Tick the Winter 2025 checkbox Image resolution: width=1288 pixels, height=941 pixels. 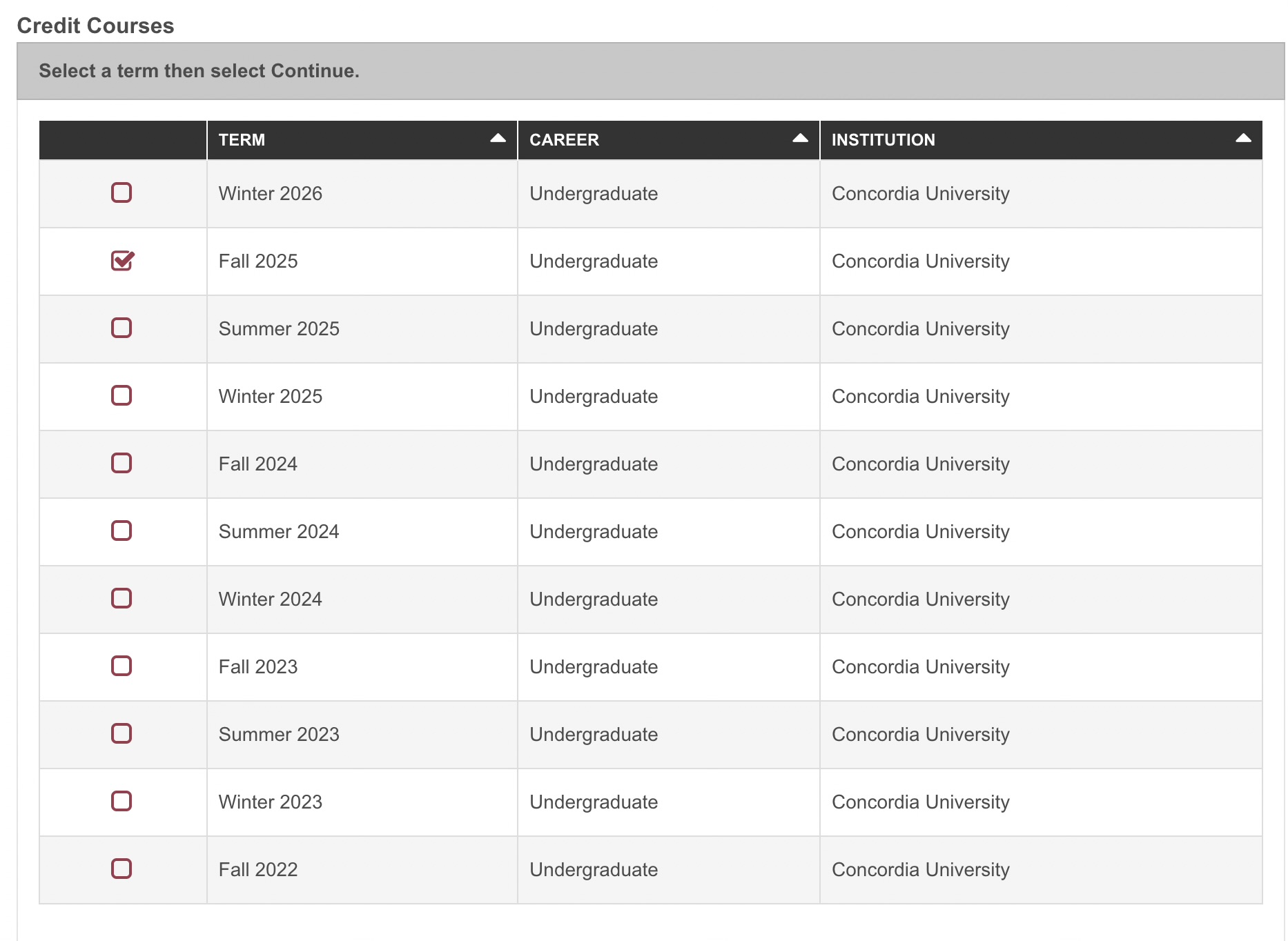coord(121,395)
